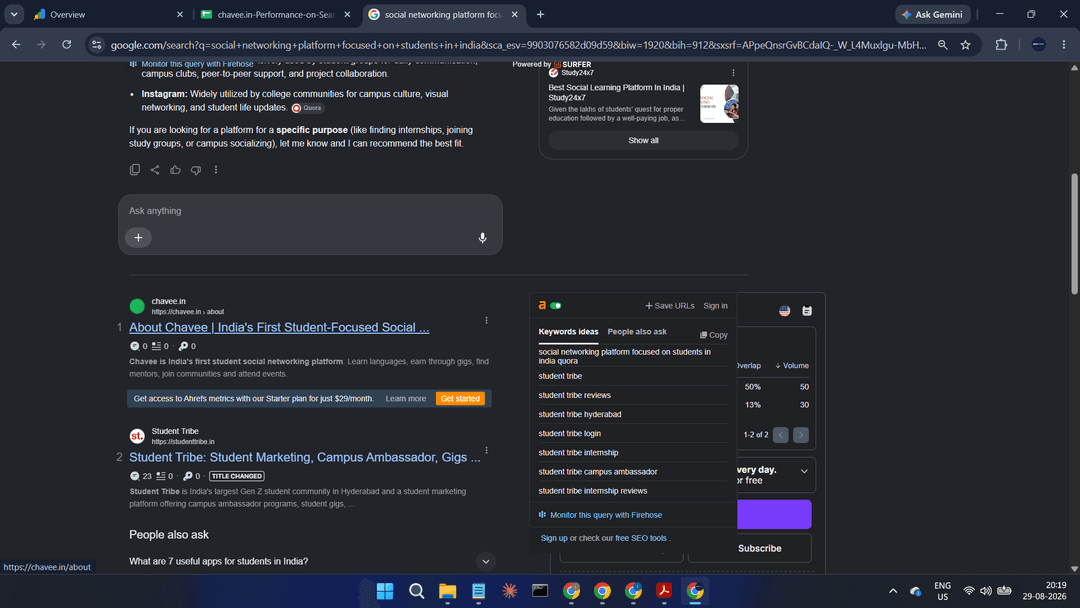Go to previous page of keyword results
Viewport: 1080px width, 608px height.
coord(780,434)
